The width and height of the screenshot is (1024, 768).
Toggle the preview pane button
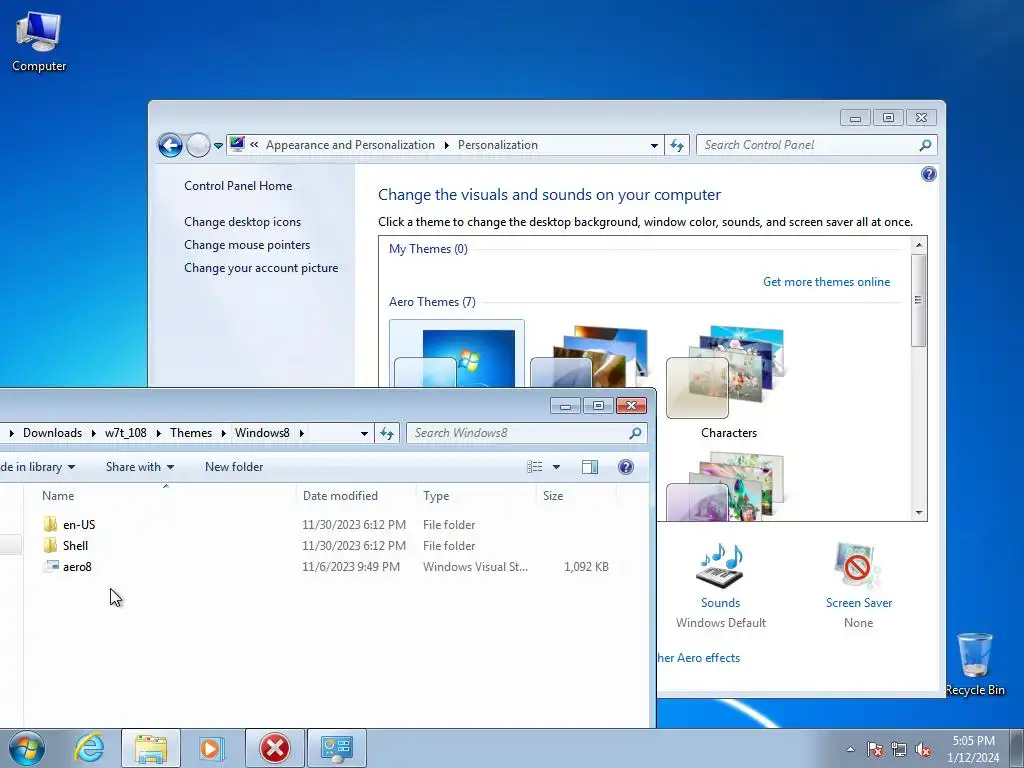click(x=590, y=467)
